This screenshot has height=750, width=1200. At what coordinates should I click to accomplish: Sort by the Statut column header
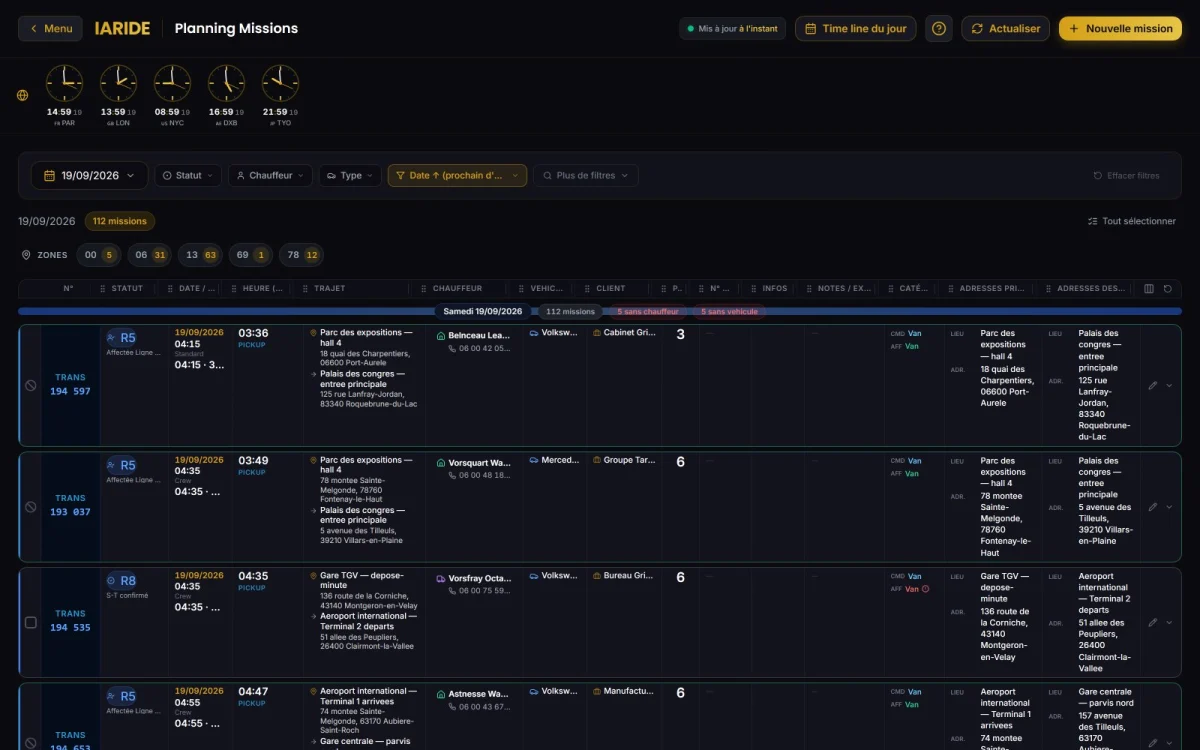(127, 289)
